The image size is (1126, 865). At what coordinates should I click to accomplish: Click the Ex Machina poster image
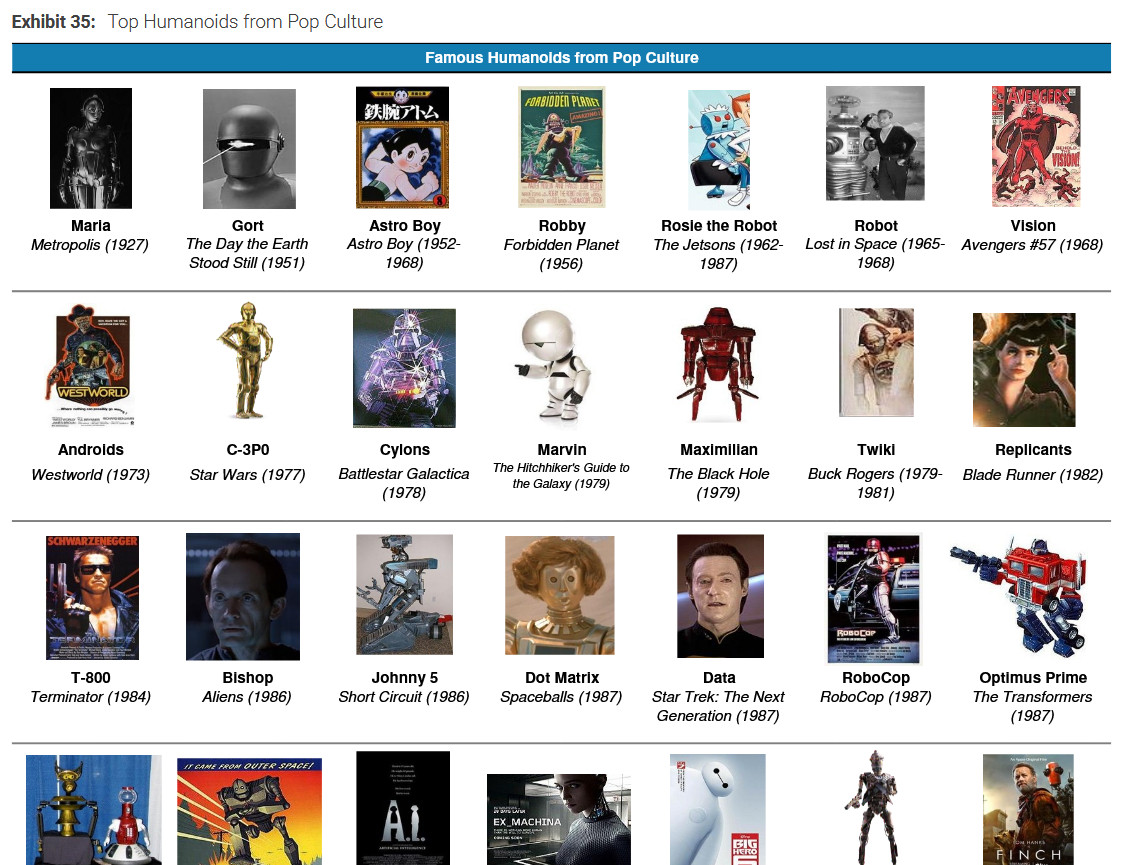[559, 819]
